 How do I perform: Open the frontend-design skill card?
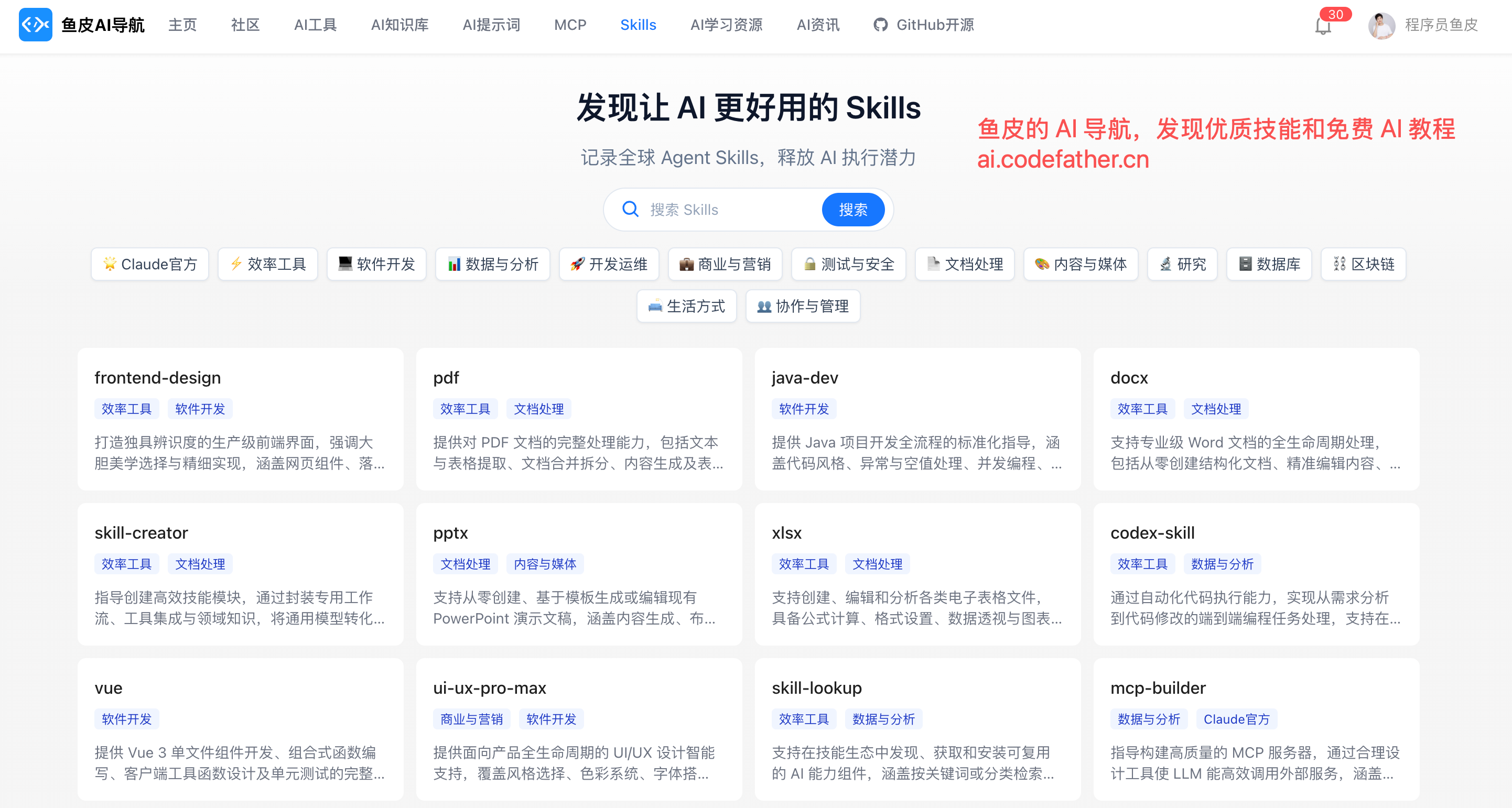(x=157, y=378)
